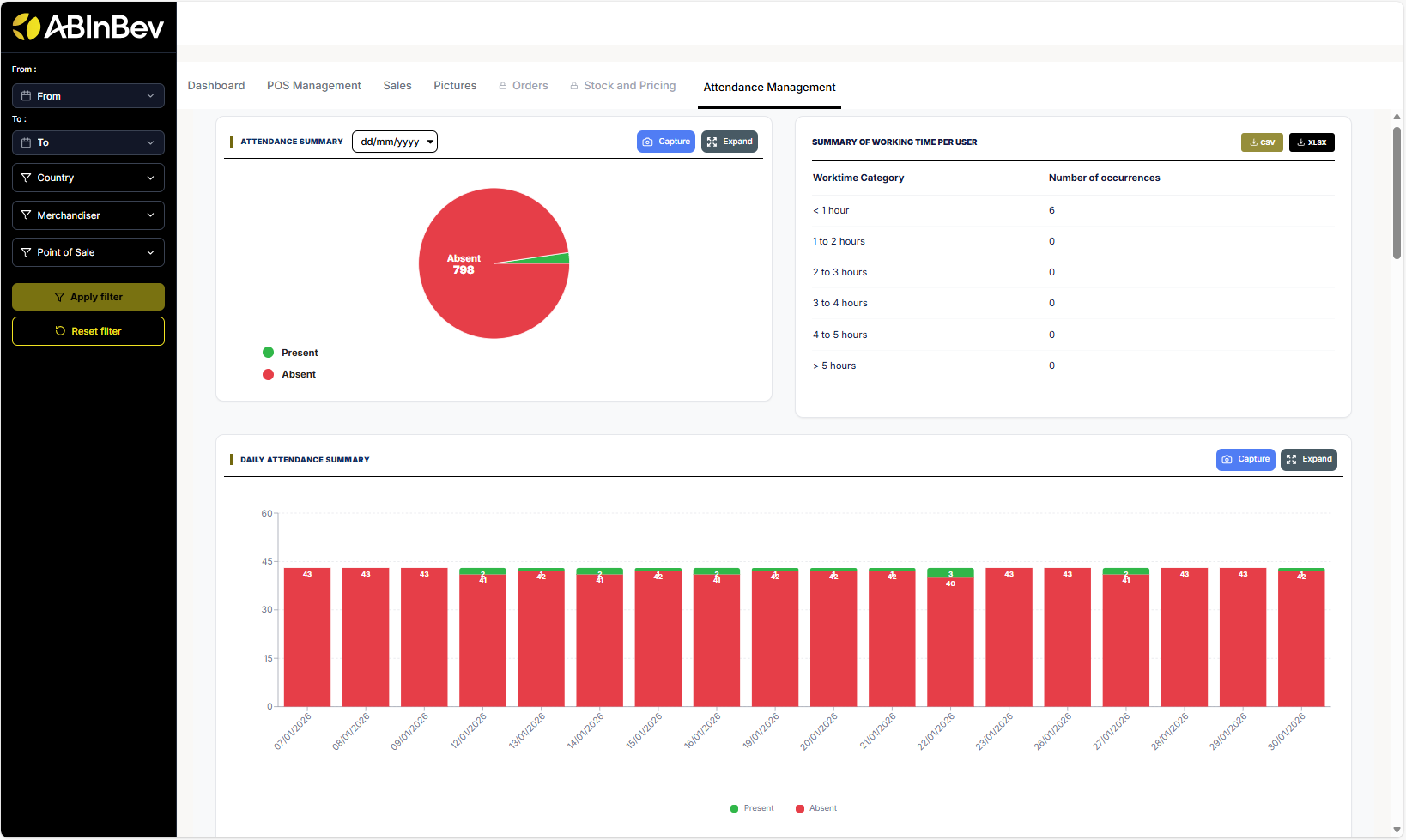Toggle Present series in pie chart legend
1406x840 pixels.
pyautogui.click(x=290, y=353)
